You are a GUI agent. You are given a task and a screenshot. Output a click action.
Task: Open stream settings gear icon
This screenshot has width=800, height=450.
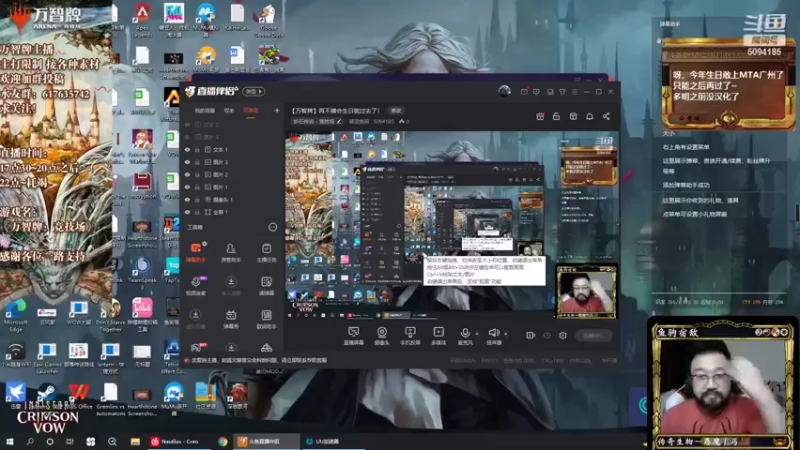point(563,335)
